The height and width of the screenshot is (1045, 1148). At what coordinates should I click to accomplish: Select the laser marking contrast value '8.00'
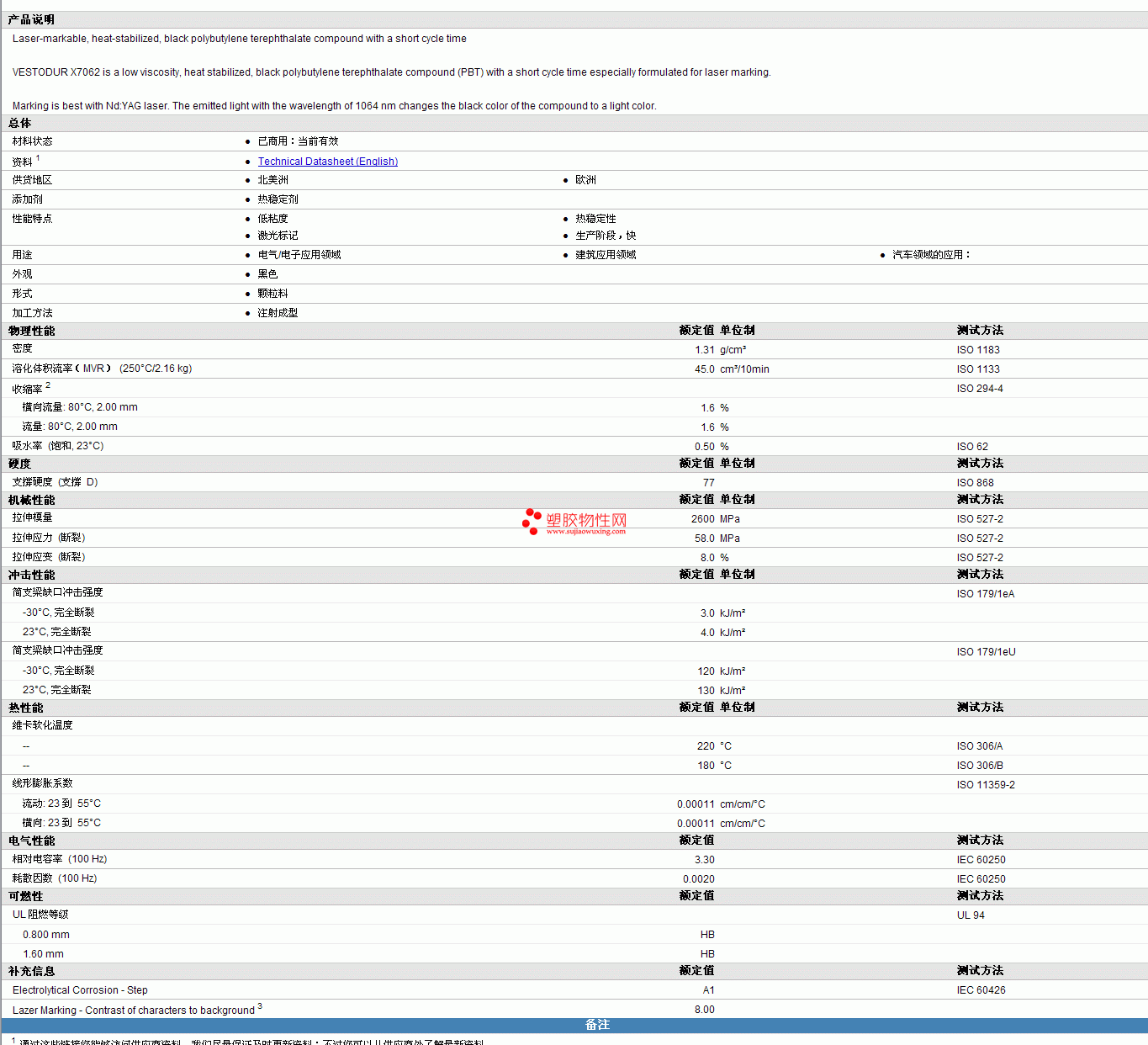tap(705, 1010)
